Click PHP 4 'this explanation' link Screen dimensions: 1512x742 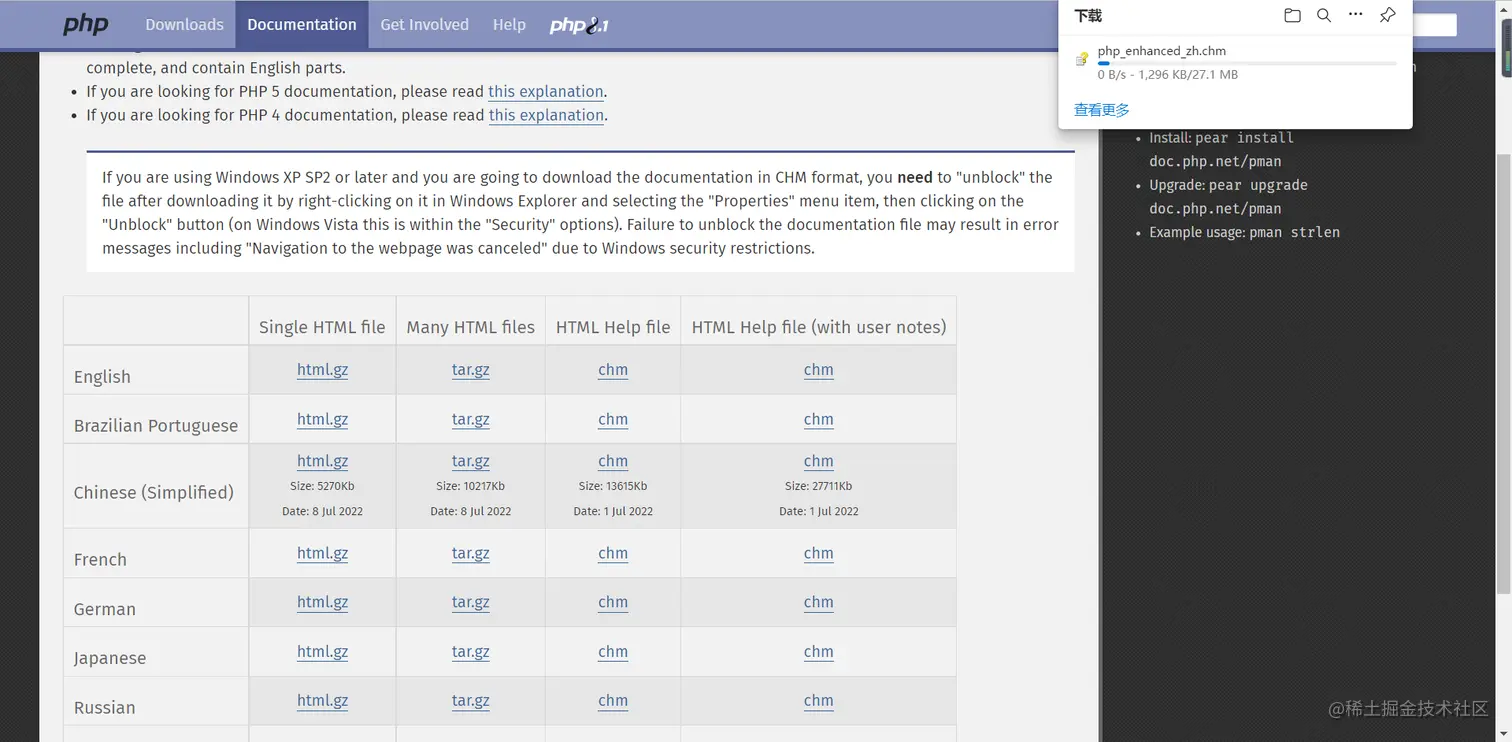tap(546, 115)
